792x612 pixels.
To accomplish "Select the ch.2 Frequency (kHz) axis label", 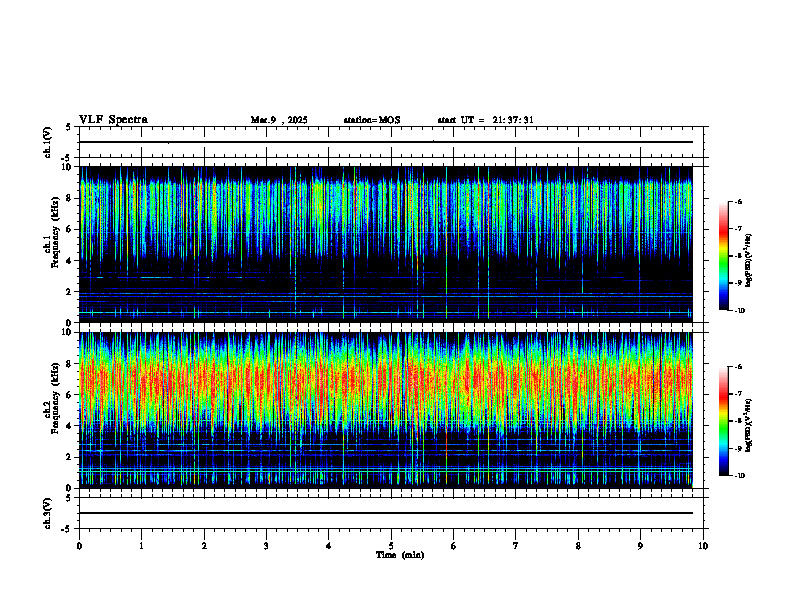I will (51, 397).
